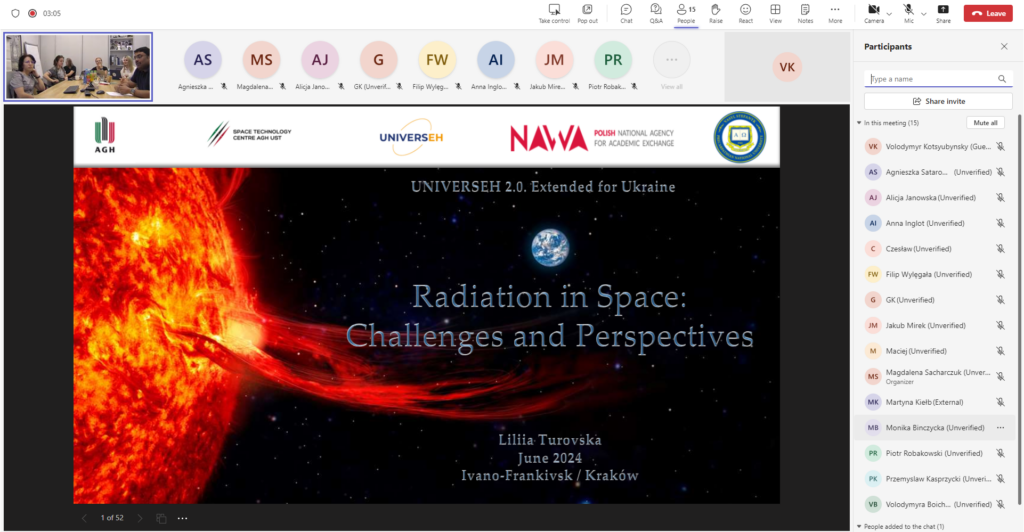1024x532 pixels.
Task: Open microphone options dropdown arrow
Action: click(924, 13)
